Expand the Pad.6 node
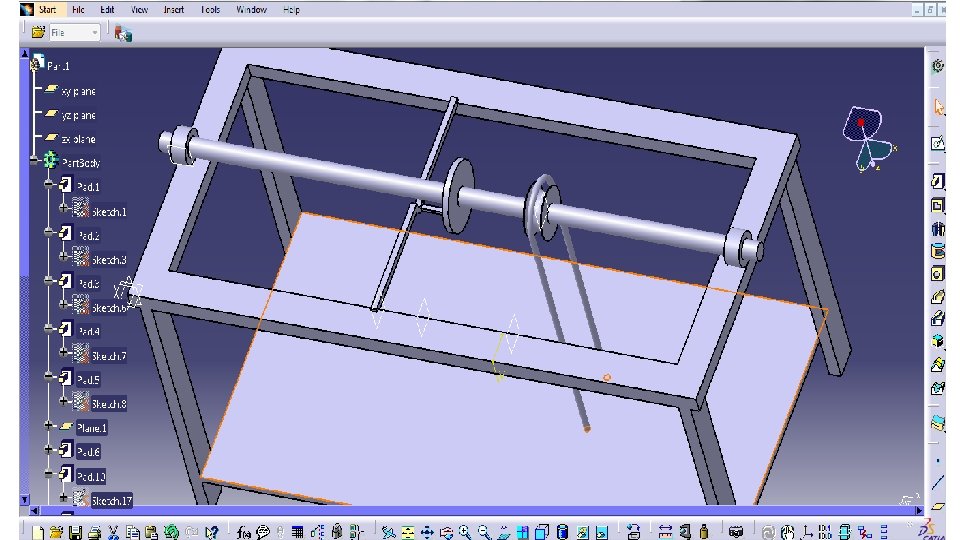This screenshot has width=960, height=540. [x=48, y=449]
